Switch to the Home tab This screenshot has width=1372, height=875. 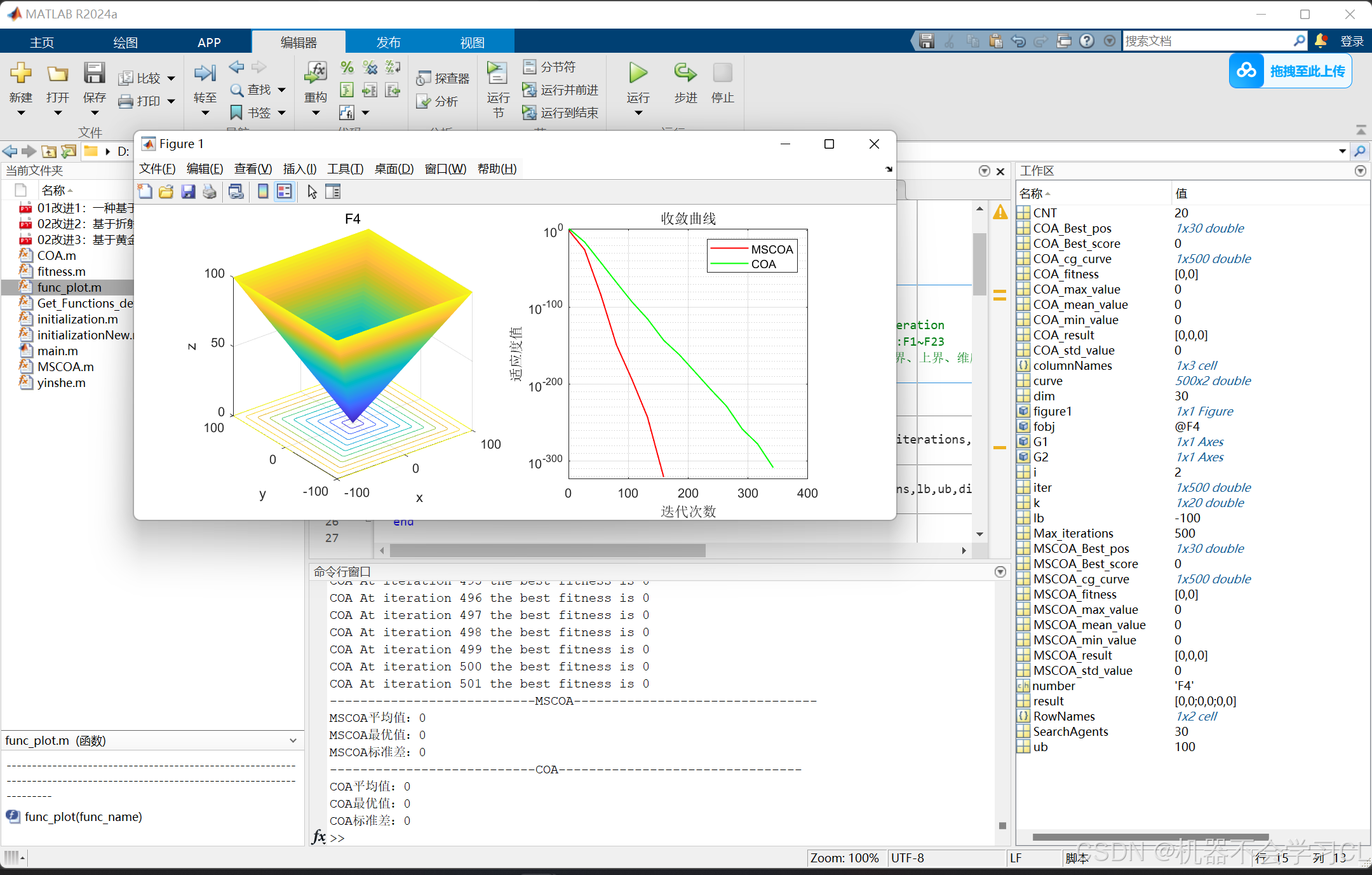[x=42, y=42]
